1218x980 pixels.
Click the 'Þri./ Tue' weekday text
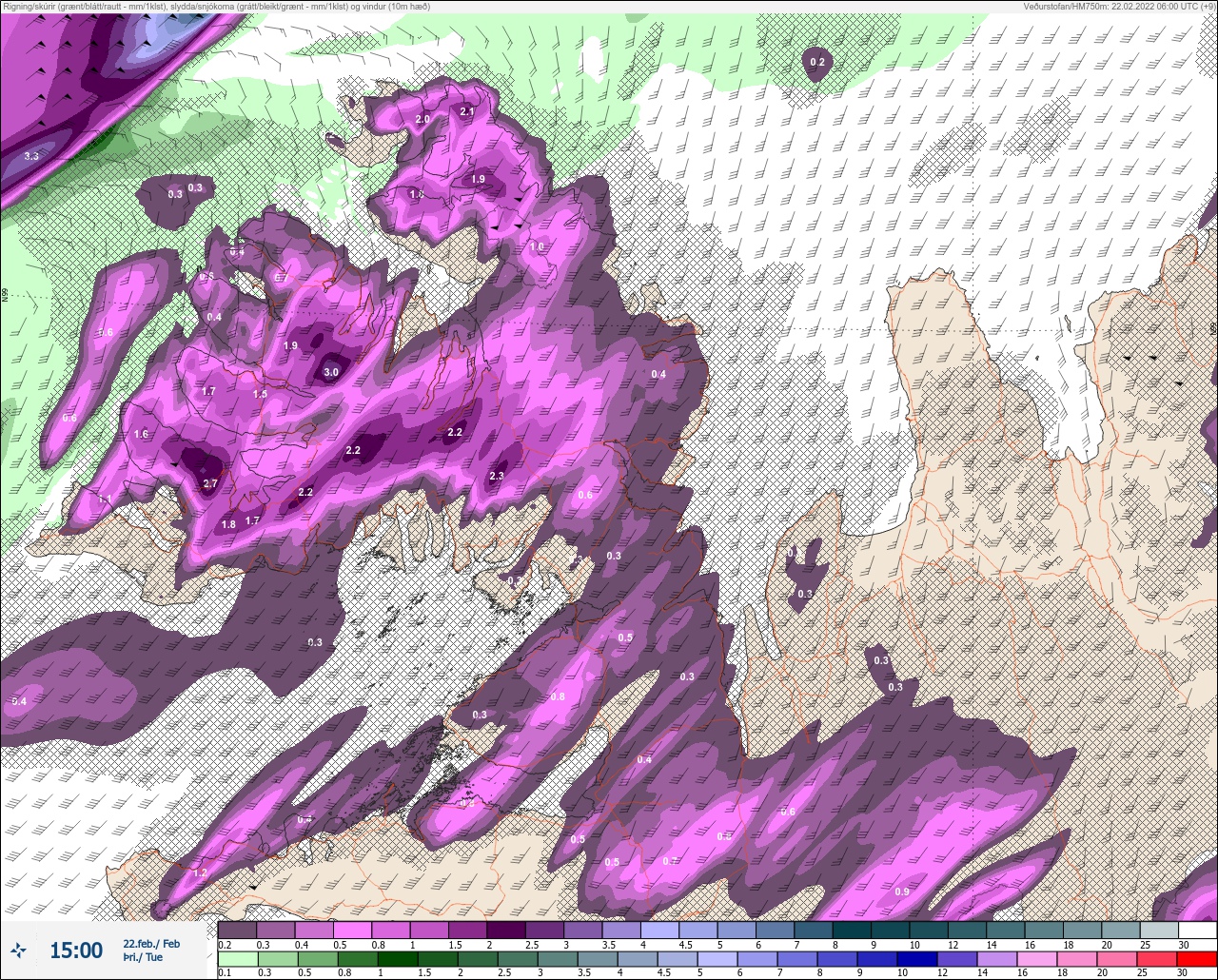(x=143, y=957)
